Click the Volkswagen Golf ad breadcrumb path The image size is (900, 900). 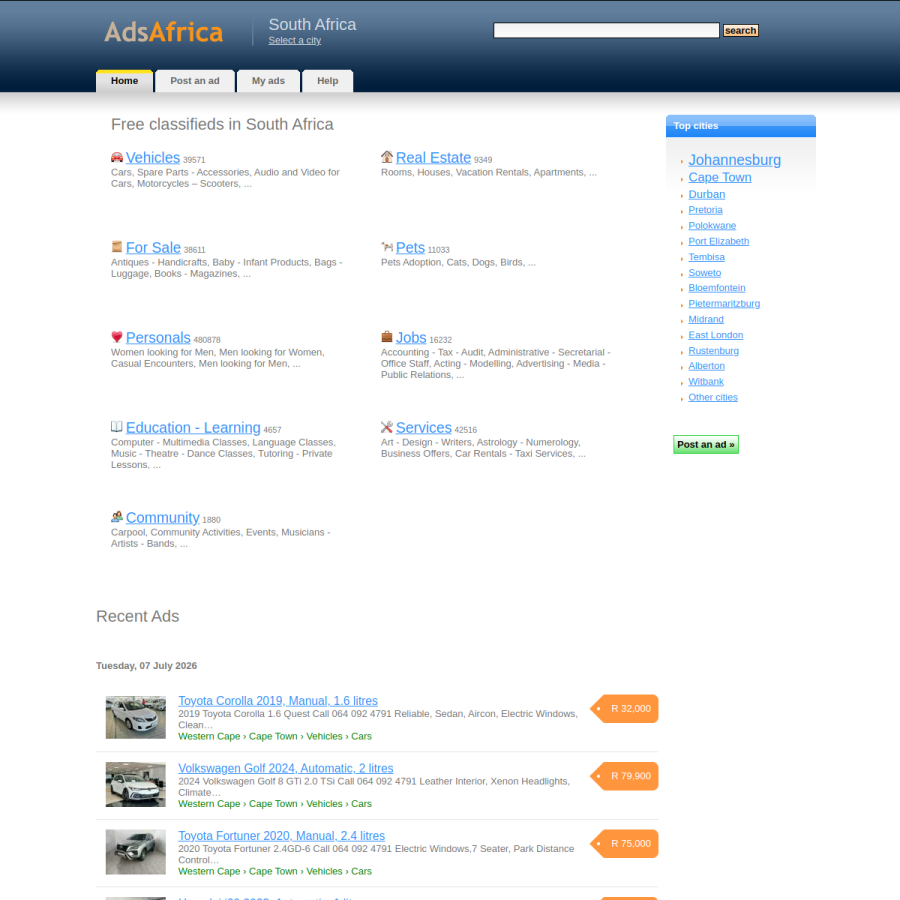[x=275, y=804]
